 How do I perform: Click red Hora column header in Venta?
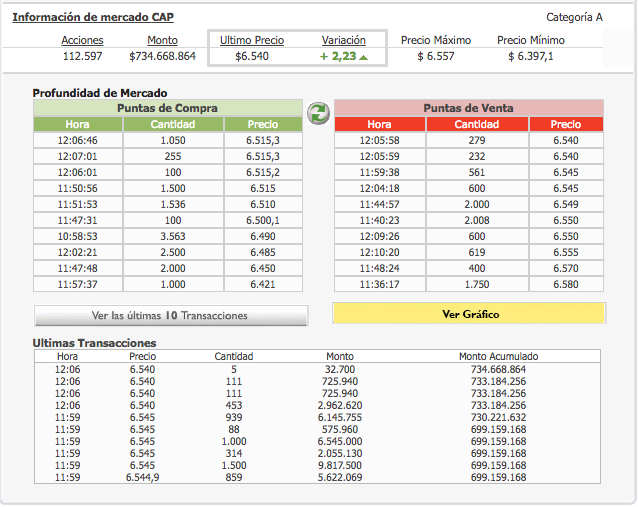point(380,125)
